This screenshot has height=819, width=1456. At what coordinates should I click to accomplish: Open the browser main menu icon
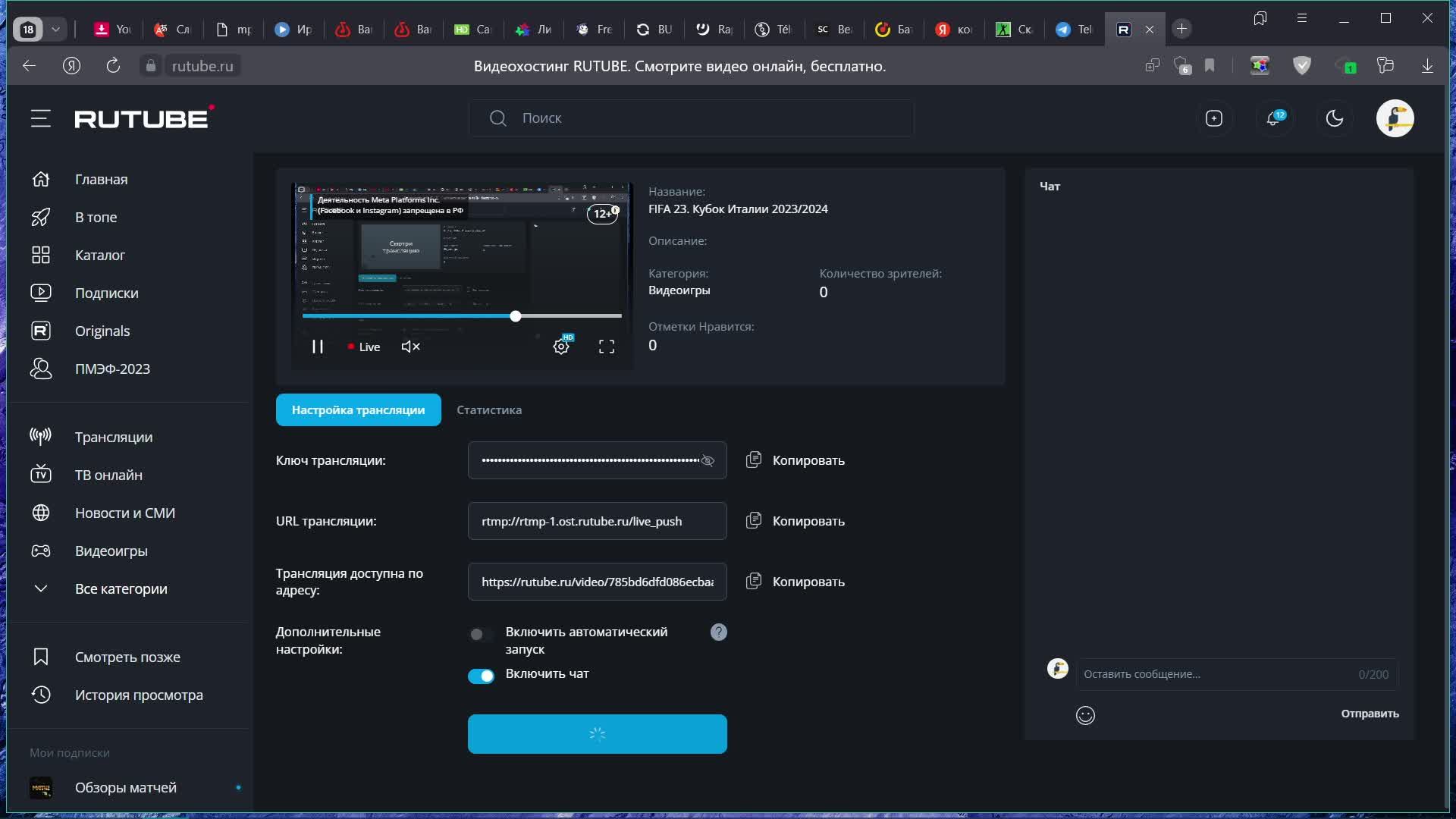[1302, 18]
